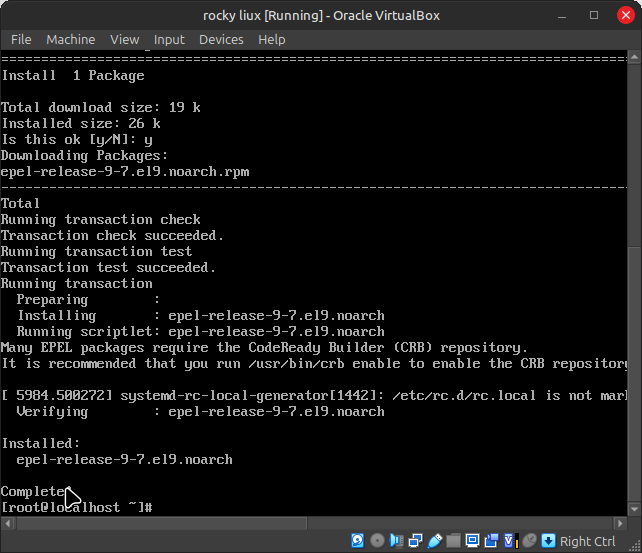The width and height of the screenshot is (642, 553).
Task: Click the Right Ctrl host key label
Action: (x=588, y=541)
